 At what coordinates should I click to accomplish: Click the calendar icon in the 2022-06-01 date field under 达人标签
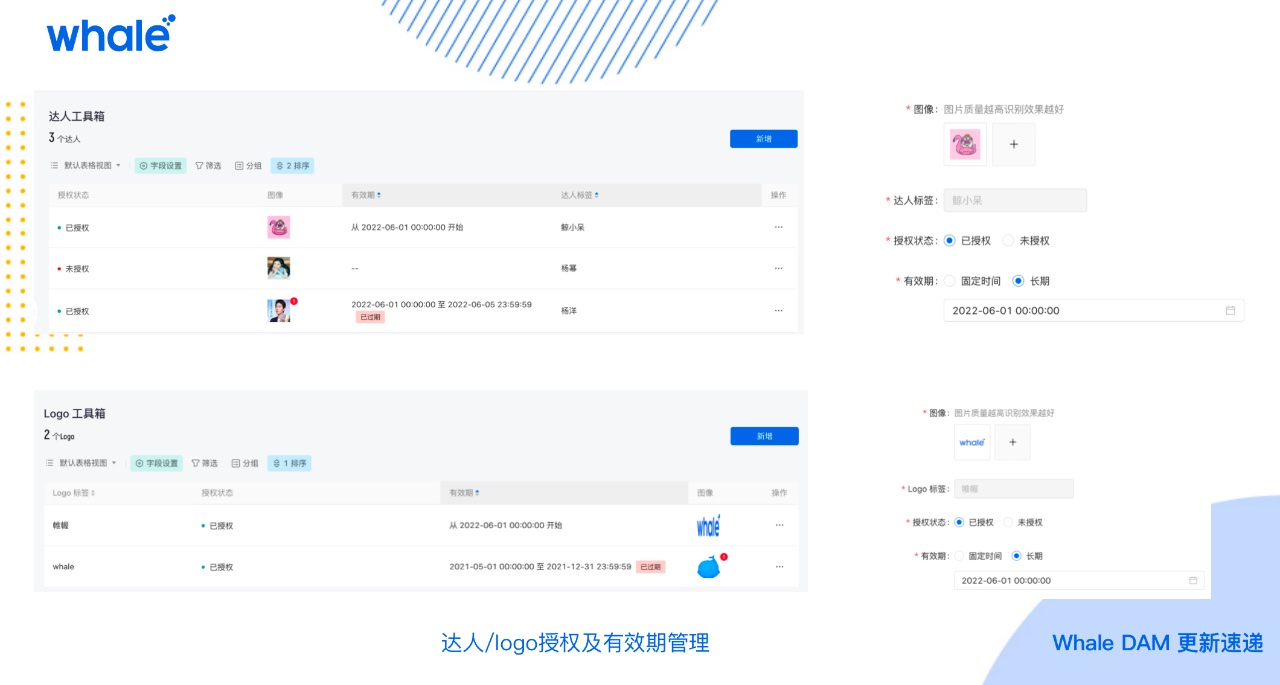[x=1230, y=310]
